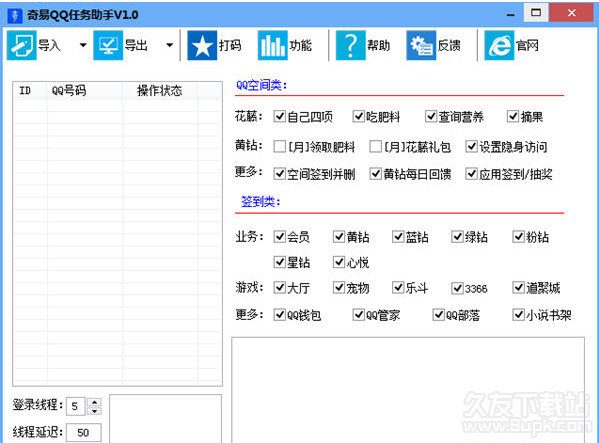This screenshot has height=443, width=599.
Task: Disable 设置隐身访问 checkbox
Action: [471, 146]
